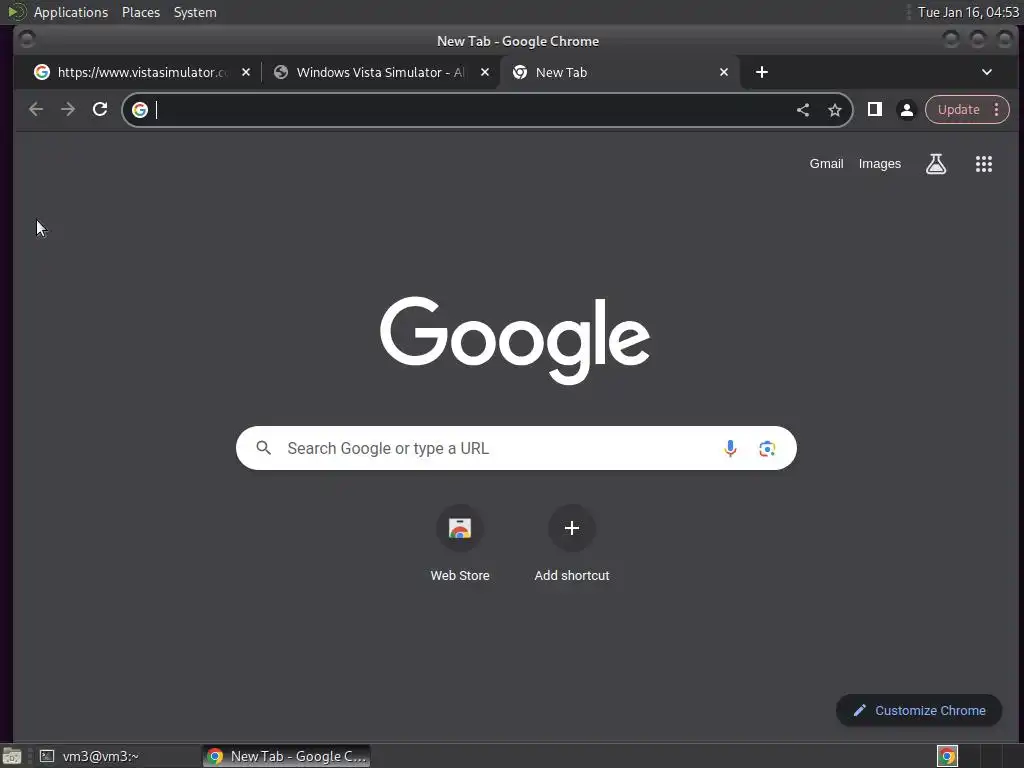Image resolution: width=1024 pixels, height=768 pixels.
Task: Select New Tab - Google Chrome taskbar entry
Action: [x=286, y=756]
